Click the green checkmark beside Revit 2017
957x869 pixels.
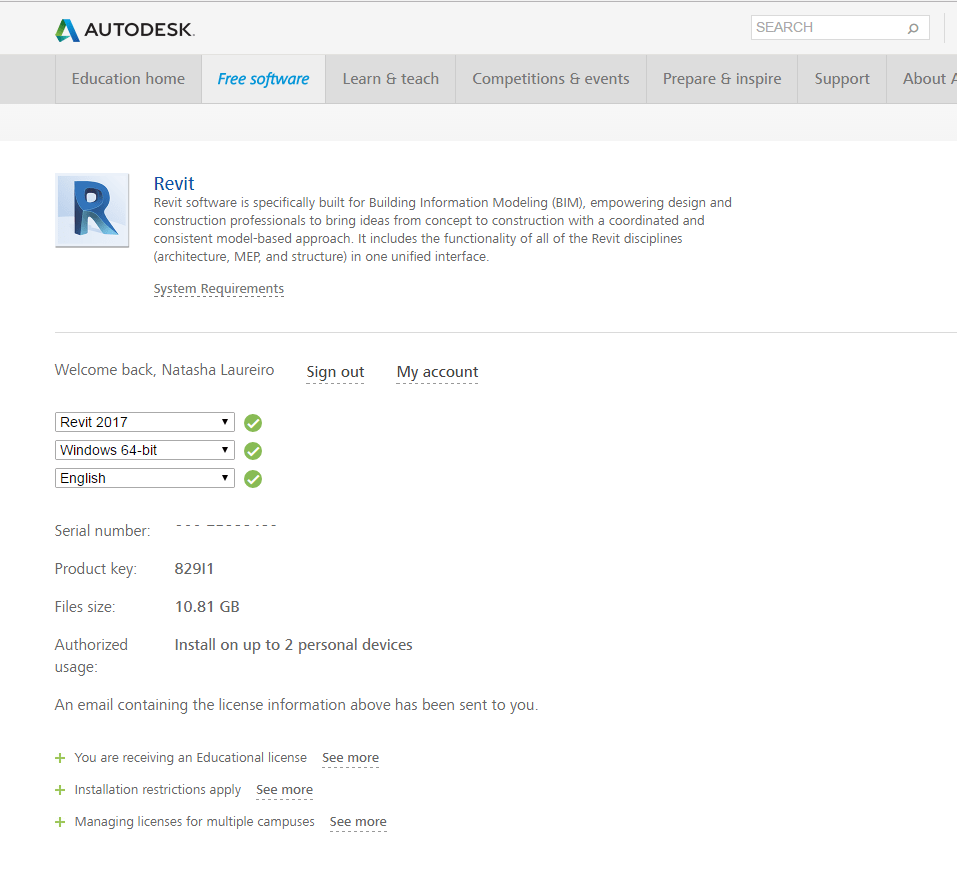[x=253, y=423]
